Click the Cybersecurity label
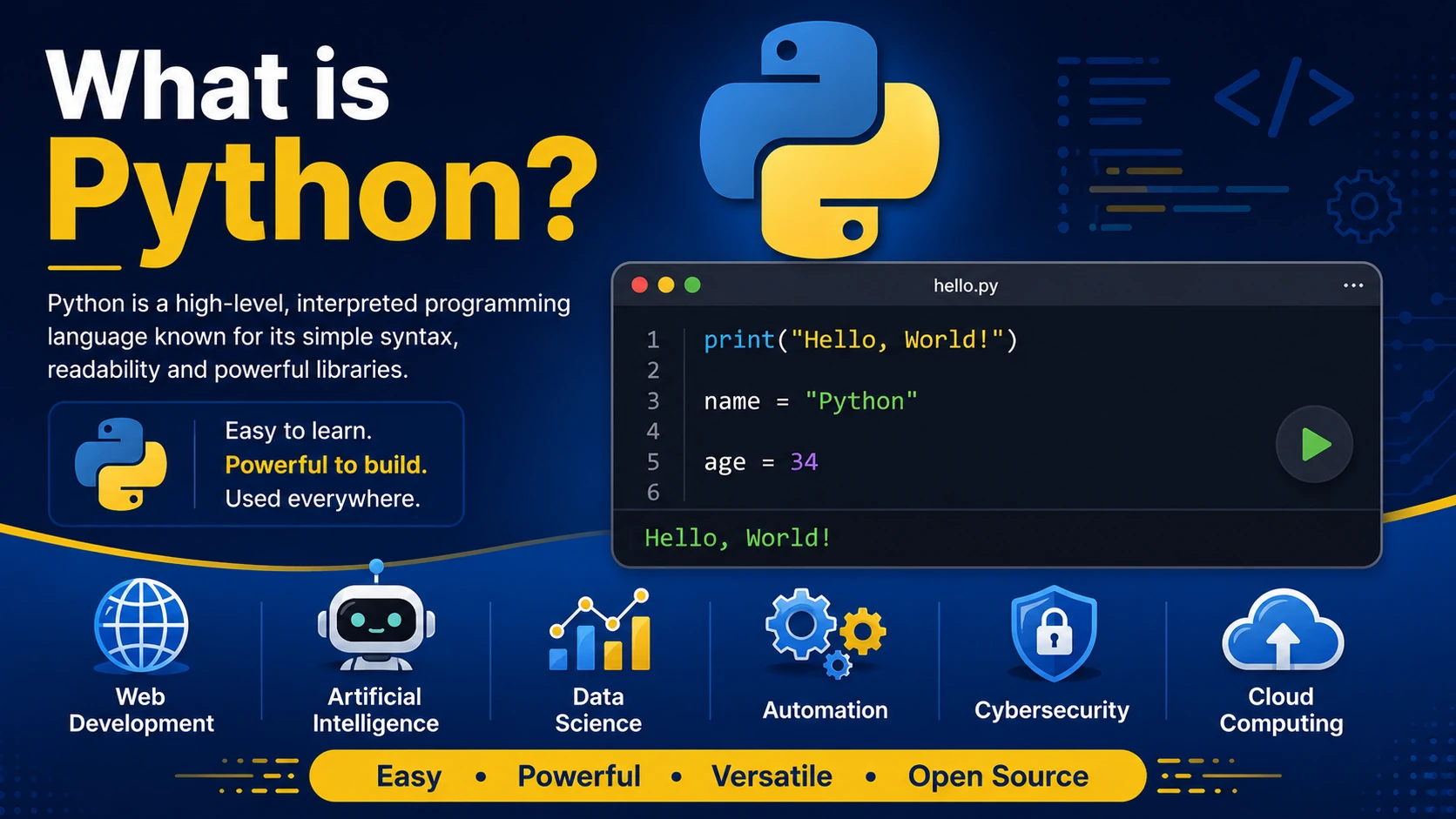The image size is (1456, 819). pos(1052,711)
